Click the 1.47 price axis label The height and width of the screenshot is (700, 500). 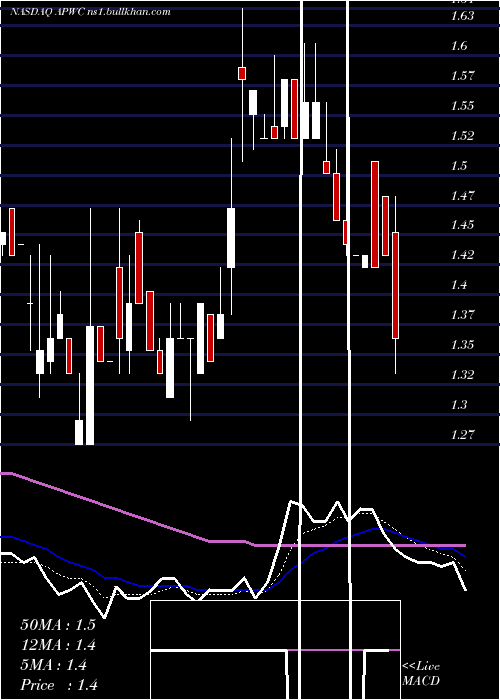point(462,196)
